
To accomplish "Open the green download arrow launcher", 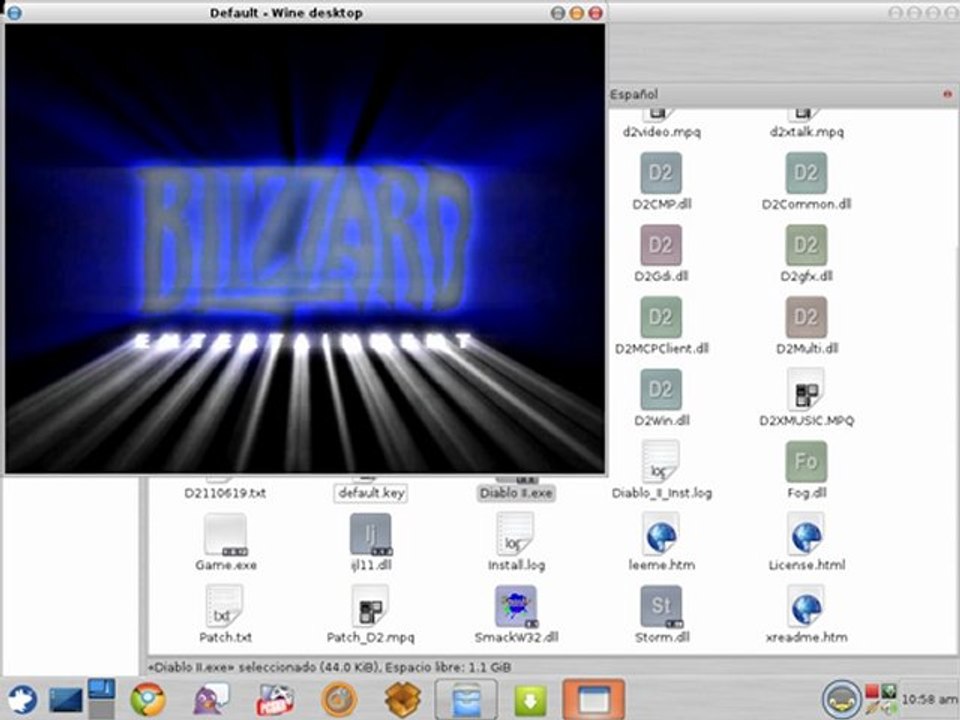I will (x=530, y=699).
